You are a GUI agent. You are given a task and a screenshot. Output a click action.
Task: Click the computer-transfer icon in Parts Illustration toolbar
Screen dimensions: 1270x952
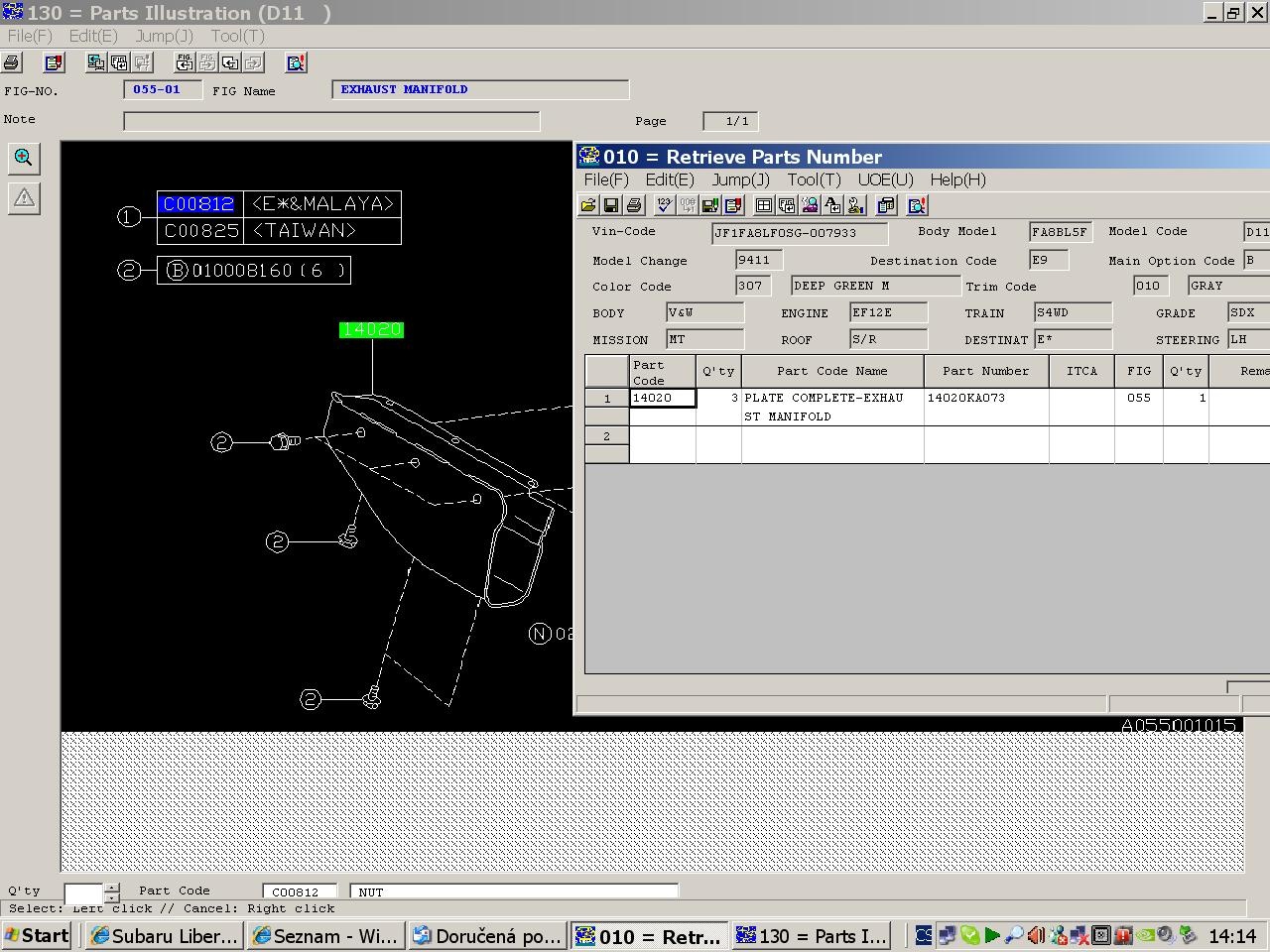96,62
